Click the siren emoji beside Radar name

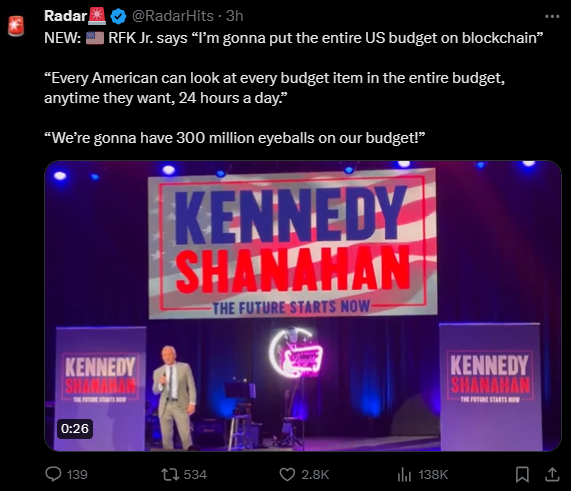pos(97,16)
